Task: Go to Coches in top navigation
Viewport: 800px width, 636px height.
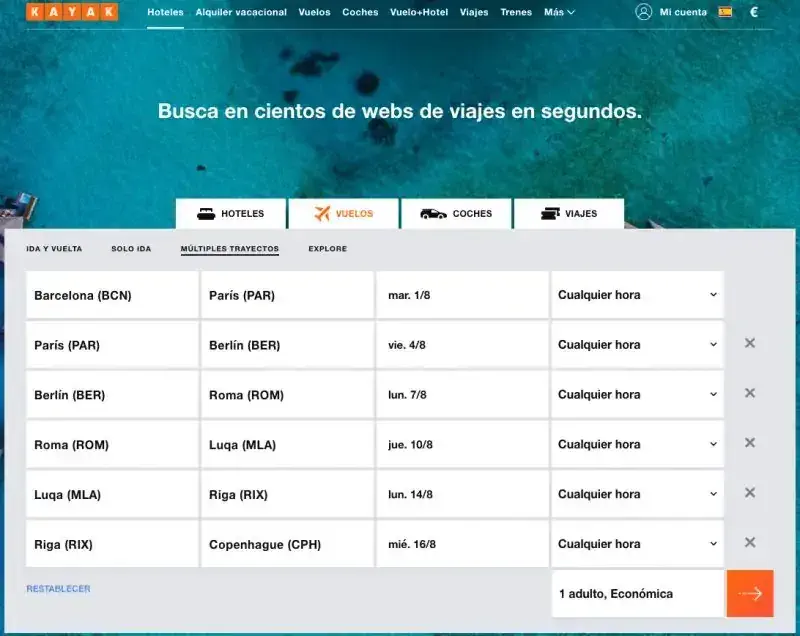Action: click(x=360, y=12)
